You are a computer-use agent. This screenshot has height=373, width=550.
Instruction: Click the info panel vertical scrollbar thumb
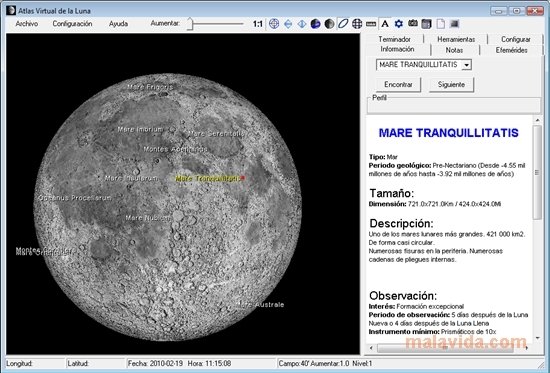(537, 172)
